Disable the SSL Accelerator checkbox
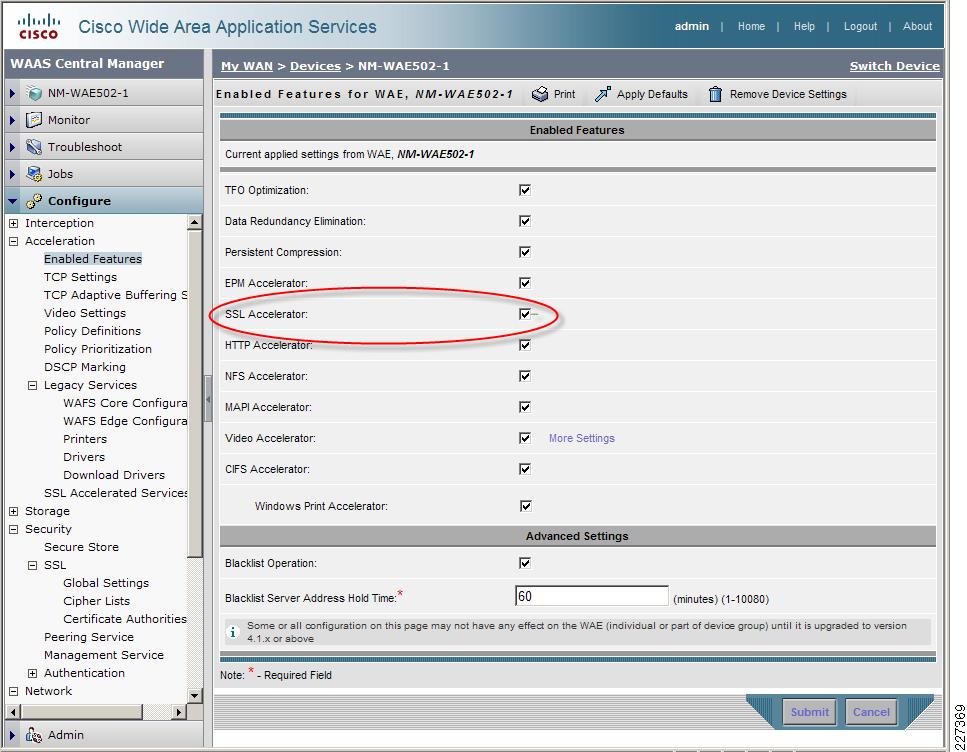 (x=525, y=314)
